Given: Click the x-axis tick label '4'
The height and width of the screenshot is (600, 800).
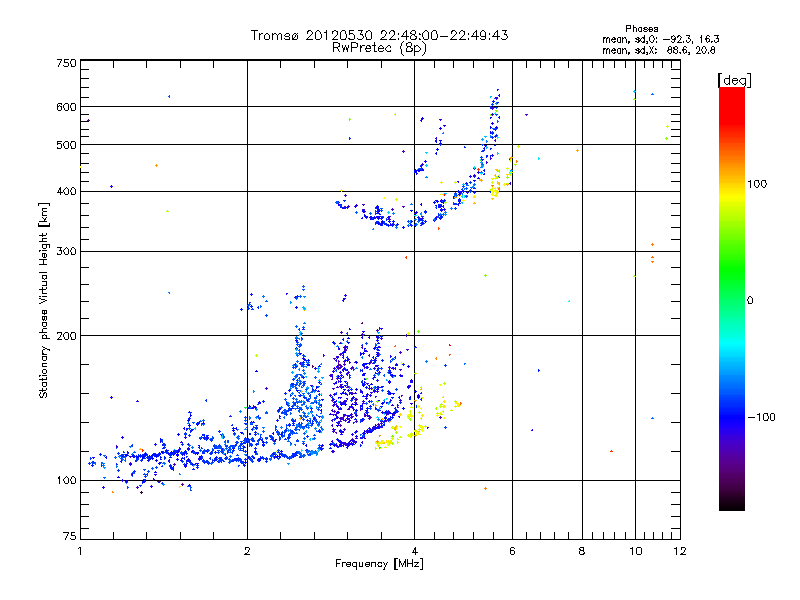Looking at the screenshot, I should [x=414, y=551].
